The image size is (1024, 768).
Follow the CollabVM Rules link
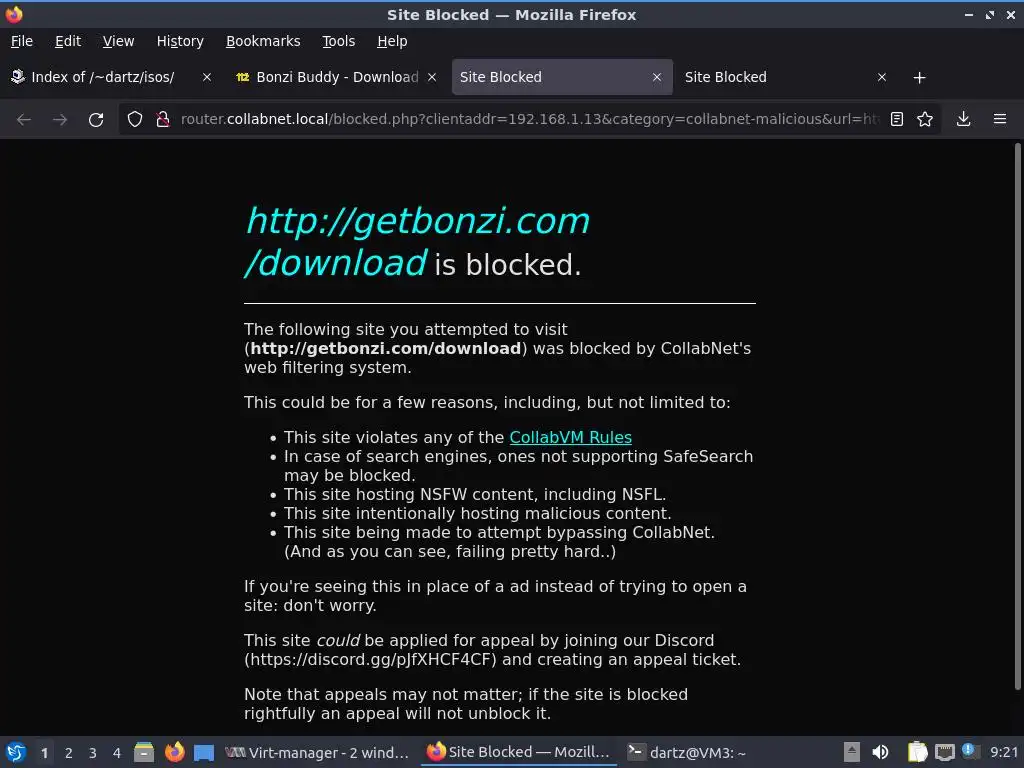pyautogui.click(x=571, y=438)
